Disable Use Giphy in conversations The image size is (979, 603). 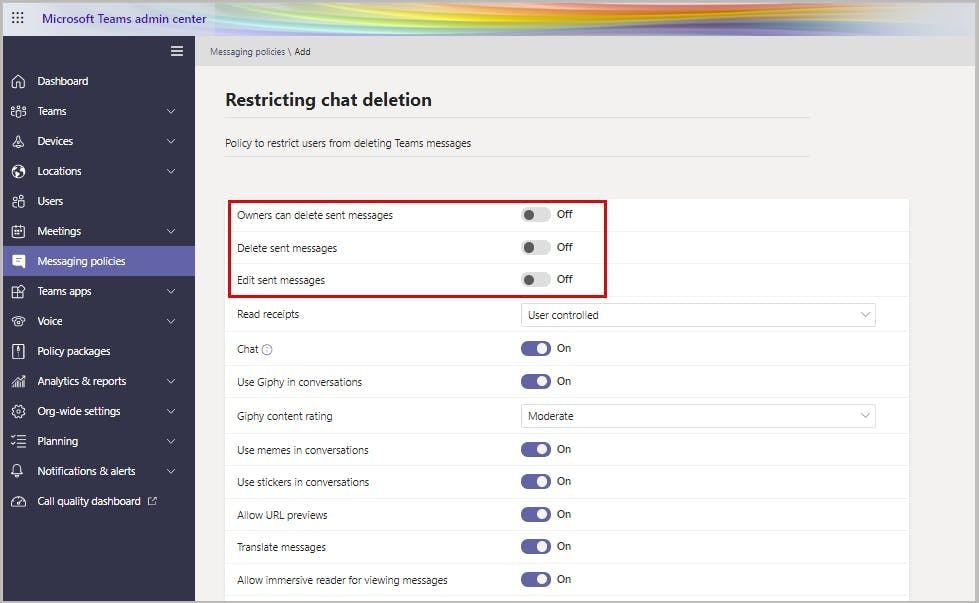(536, 381)
